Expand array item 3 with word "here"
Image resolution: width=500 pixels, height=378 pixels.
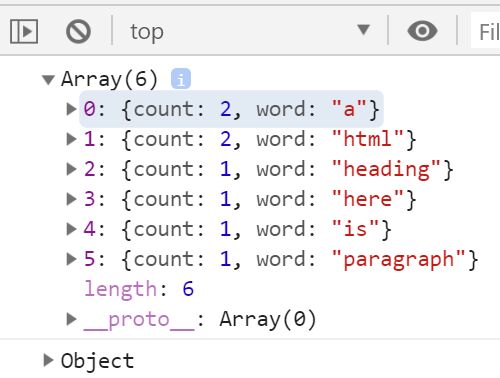[71, 199]
